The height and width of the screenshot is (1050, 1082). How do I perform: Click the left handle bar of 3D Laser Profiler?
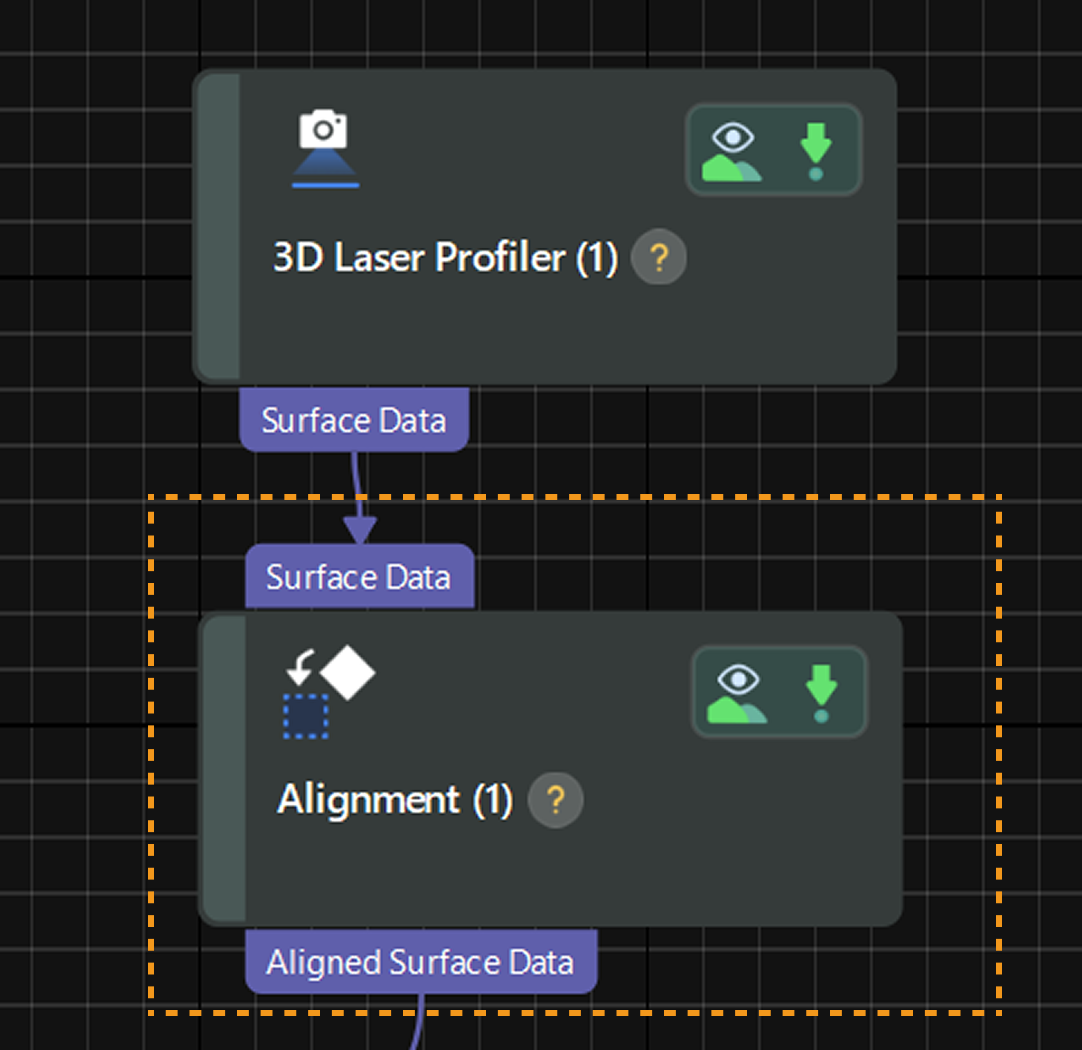click(x=218, y=226)
